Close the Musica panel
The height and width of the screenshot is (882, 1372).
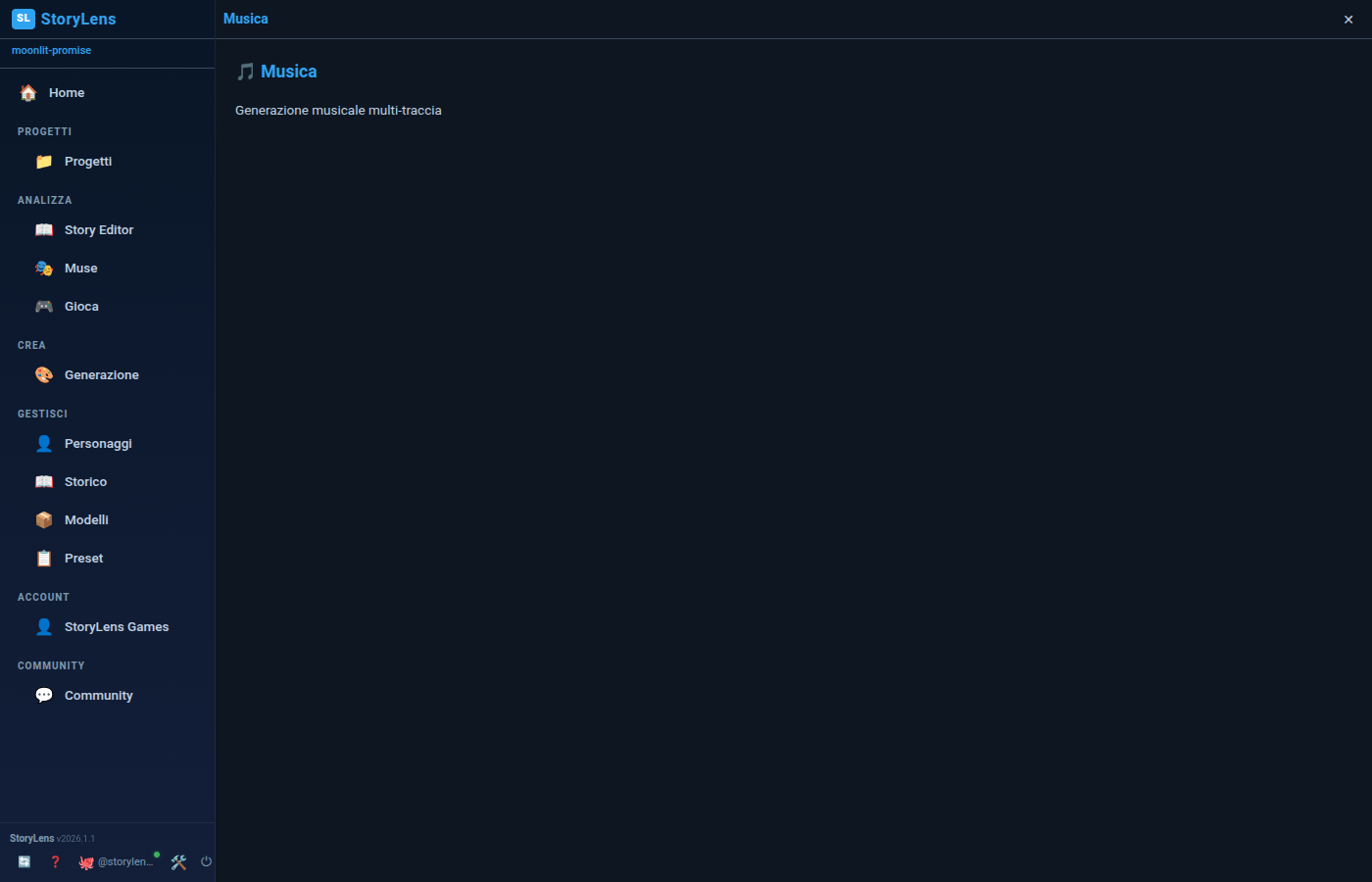1348,20
